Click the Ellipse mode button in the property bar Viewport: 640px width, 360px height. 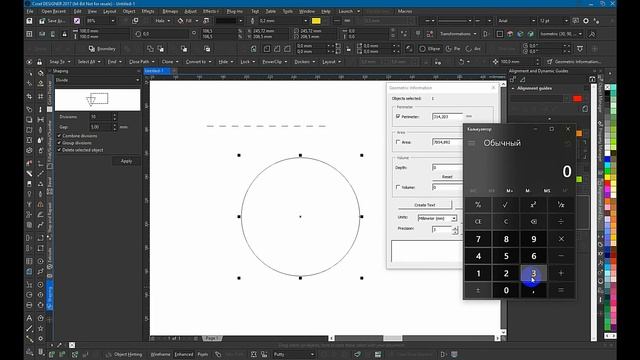(x=430, y=49)
